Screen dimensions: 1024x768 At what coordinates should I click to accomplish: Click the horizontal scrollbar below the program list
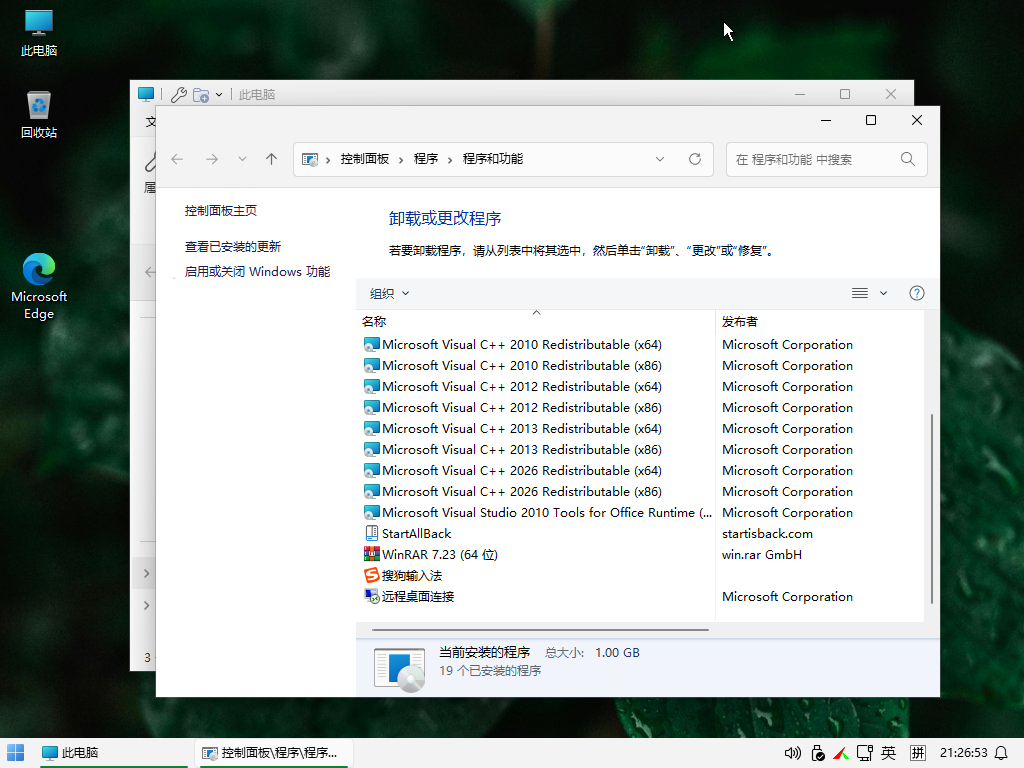[x=540, y=630]
